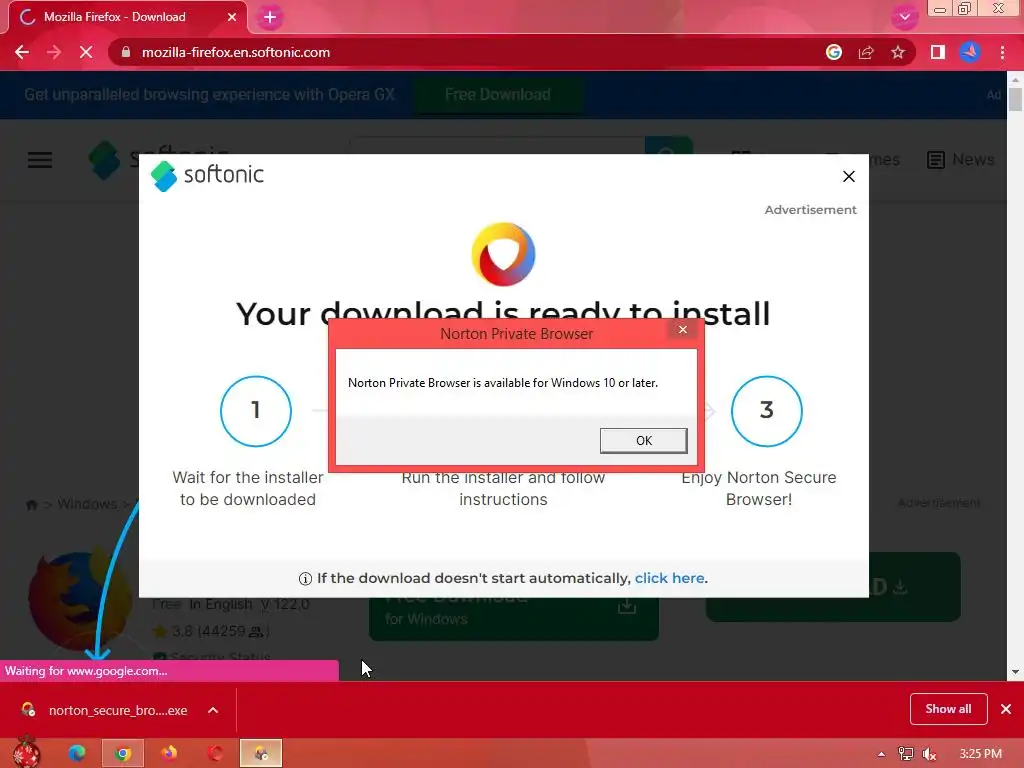
Task: Show hidden system tray icons
Action: [x=881, y=754]
